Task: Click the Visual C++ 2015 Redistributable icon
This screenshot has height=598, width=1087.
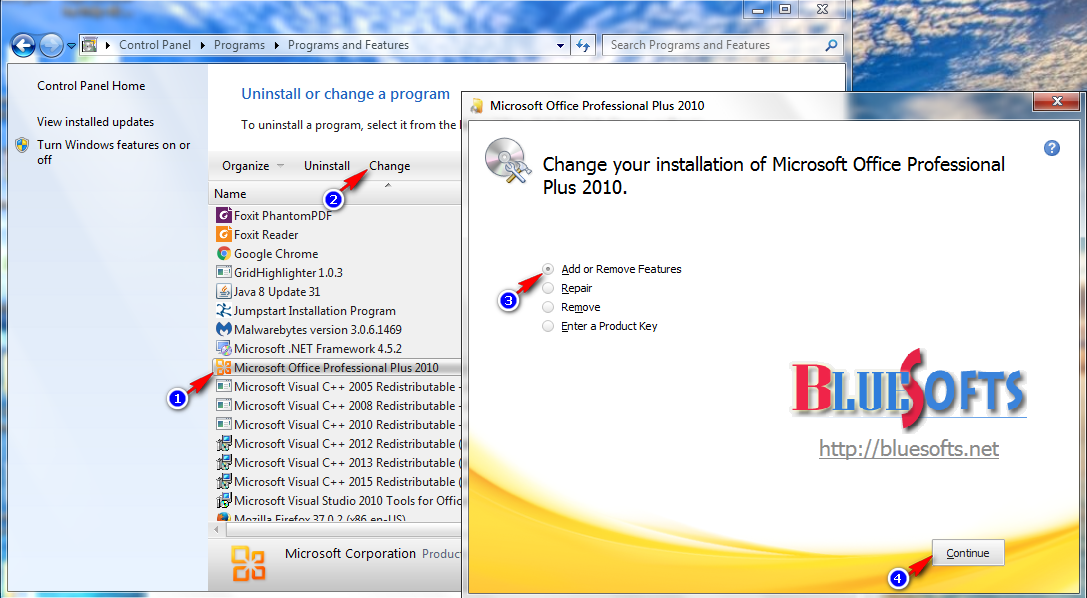Action: pyautogui.click(x=223, y=482)
